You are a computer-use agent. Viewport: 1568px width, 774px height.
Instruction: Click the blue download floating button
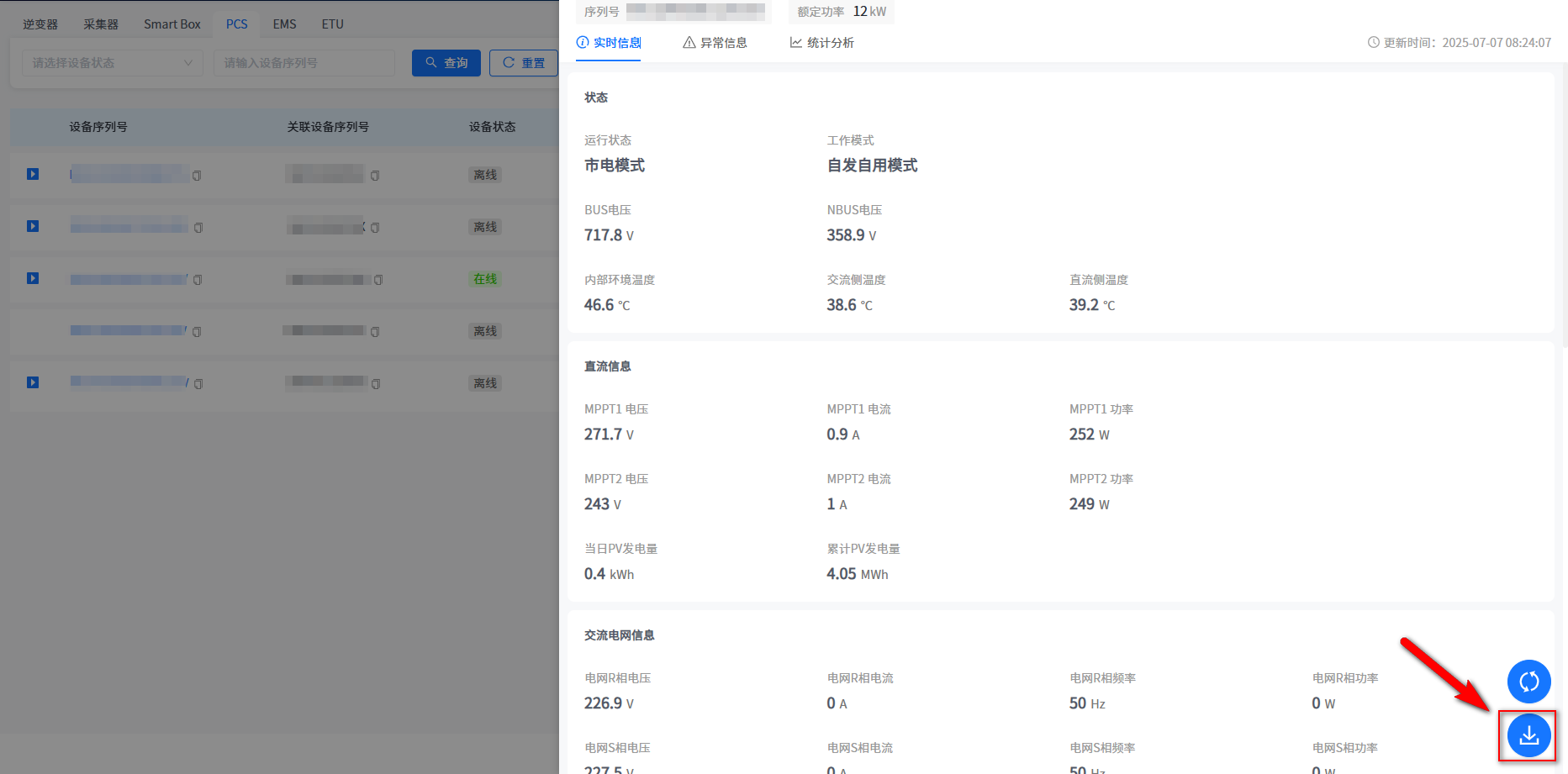[x=1528, y=735]
